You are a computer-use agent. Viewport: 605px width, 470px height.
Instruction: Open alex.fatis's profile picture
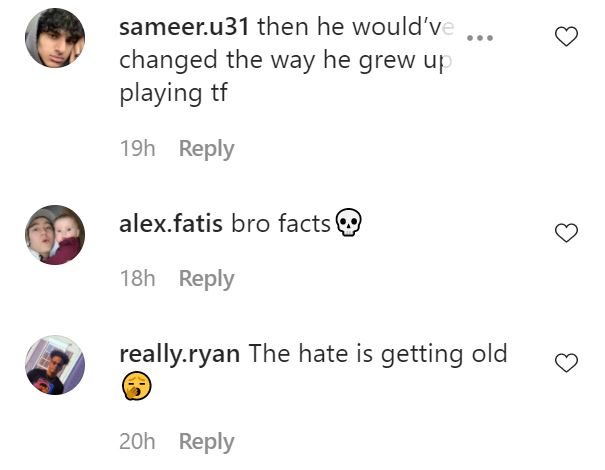click(x=55, y=235)
